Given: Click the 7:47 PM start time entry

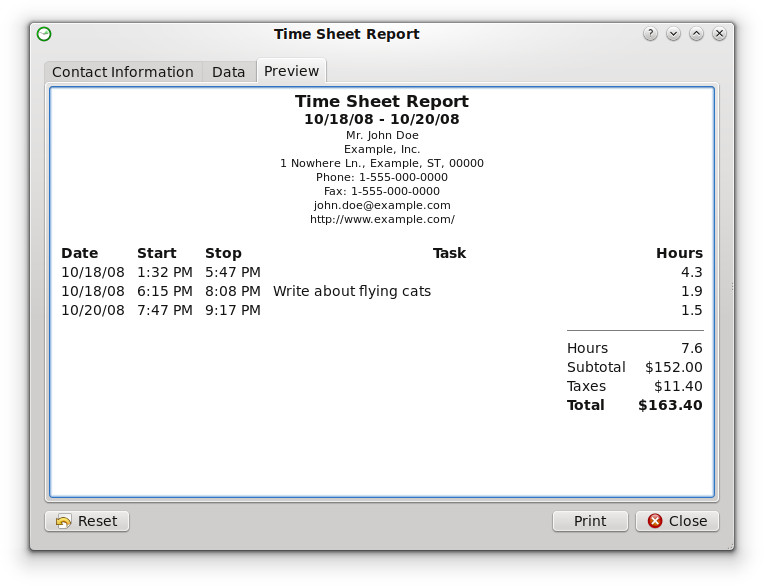Looking at the screenshot, I should click(x=165, y=310).
